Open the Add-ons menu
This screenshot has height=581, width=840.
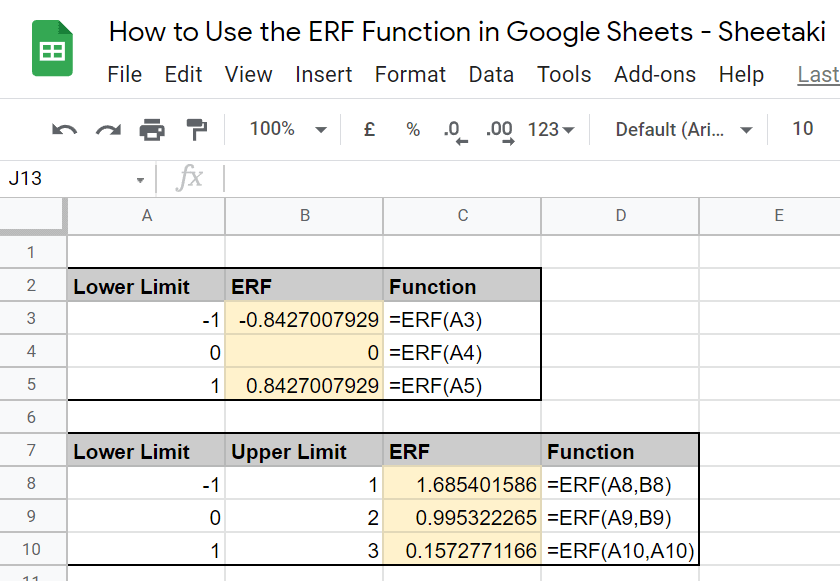tap(655, 74)
